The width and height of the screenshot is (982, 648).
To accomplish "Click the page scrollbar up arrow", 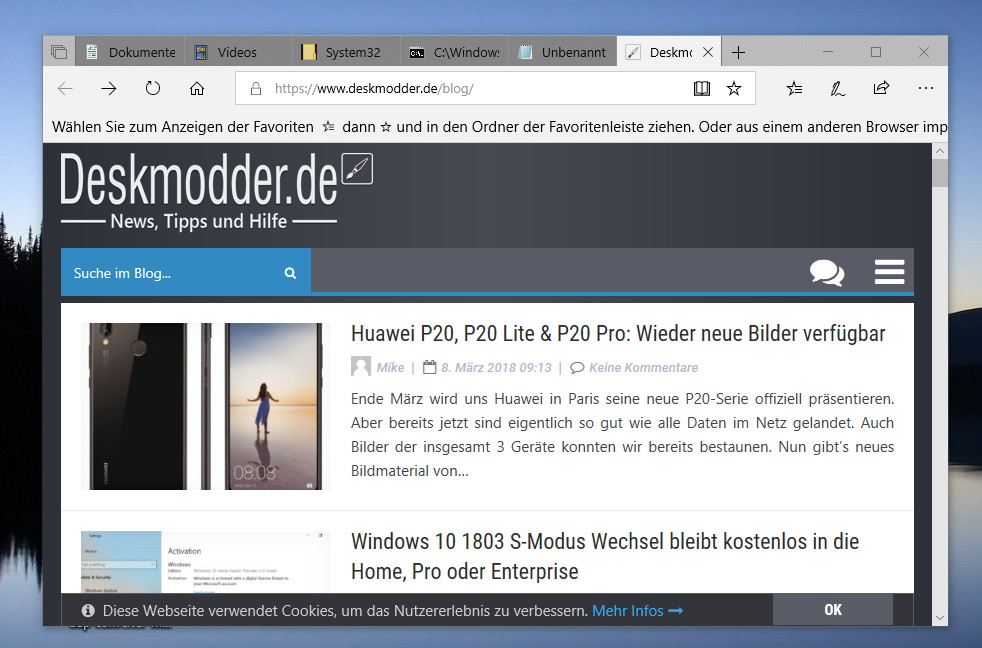I will click(x=940, y=151).
